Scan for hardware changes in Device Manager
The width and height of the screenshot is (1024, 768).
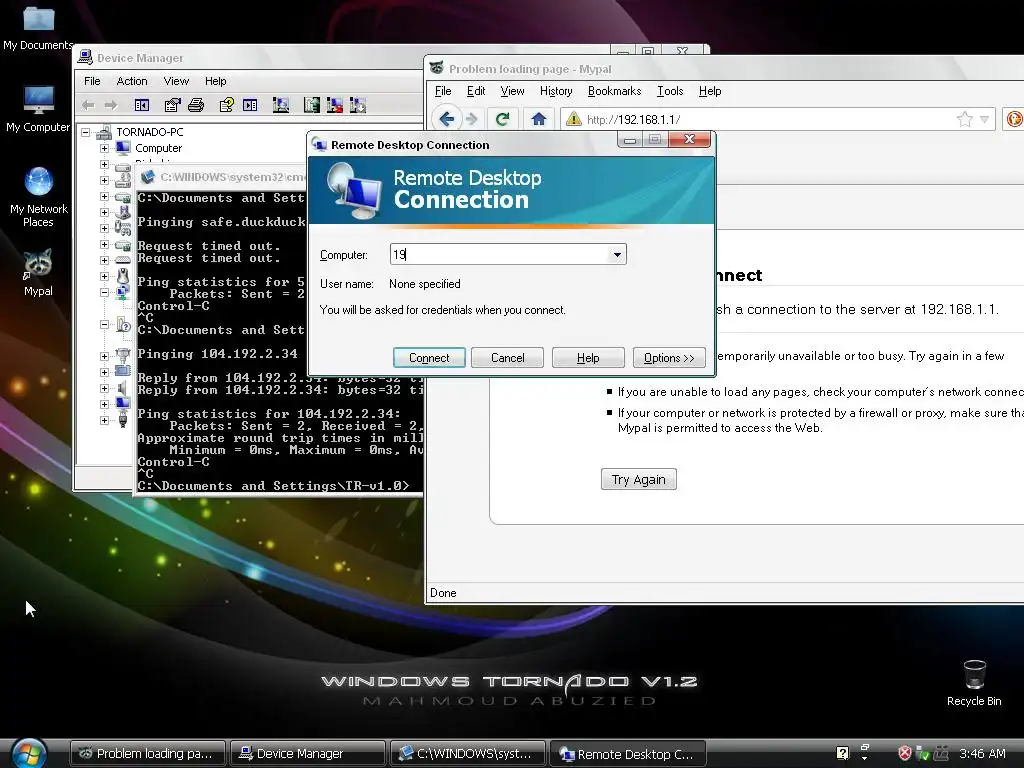tap(281, 105)
